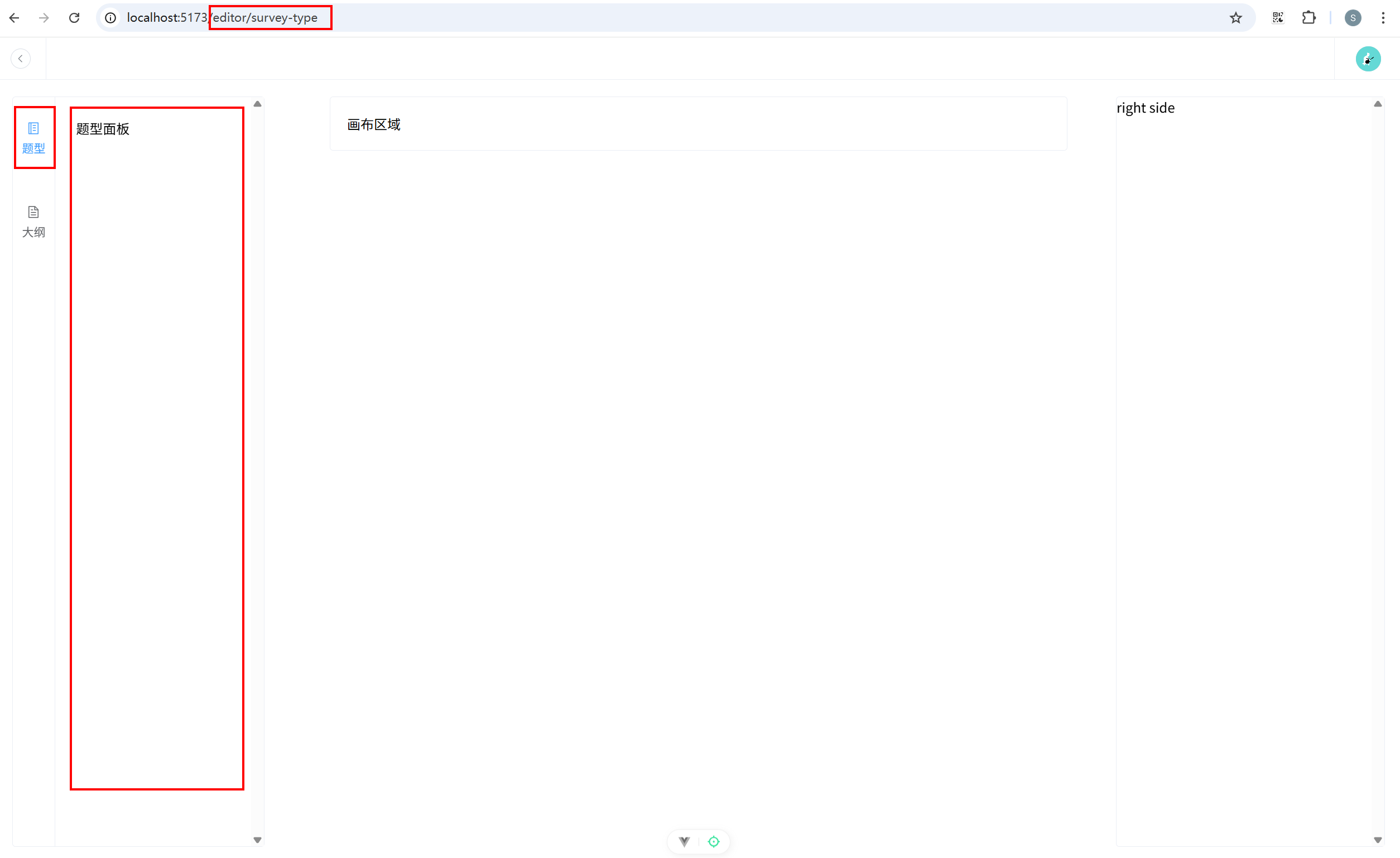Click the editor circular back chevron button
The image size is (1400, 858).
tap(21, 59)
